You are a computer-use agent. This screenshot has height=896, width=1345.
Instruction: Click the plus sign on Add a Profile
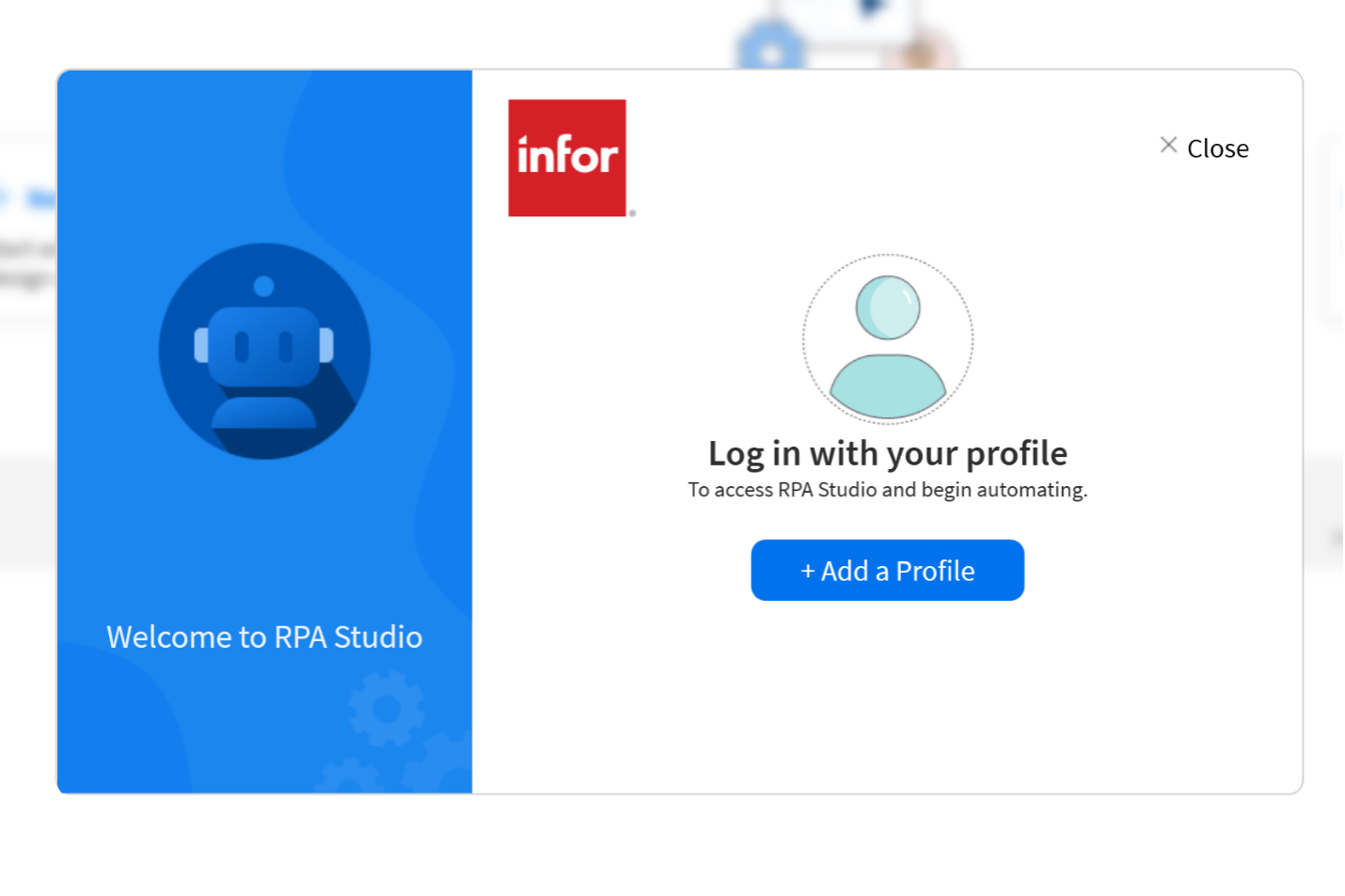(x=807, y=571)
